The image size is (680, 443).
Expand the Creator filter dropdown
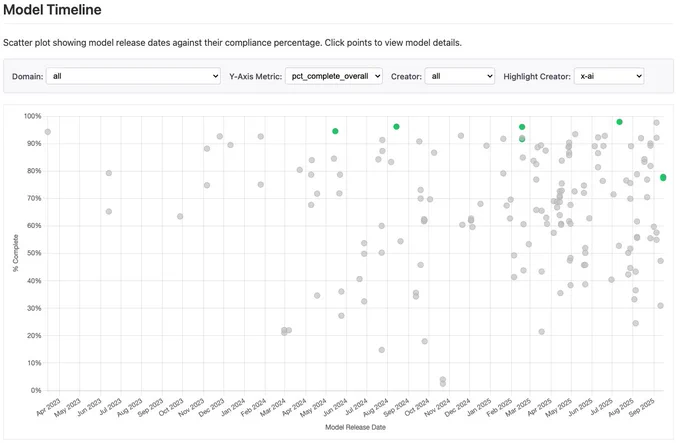[459, 76]
